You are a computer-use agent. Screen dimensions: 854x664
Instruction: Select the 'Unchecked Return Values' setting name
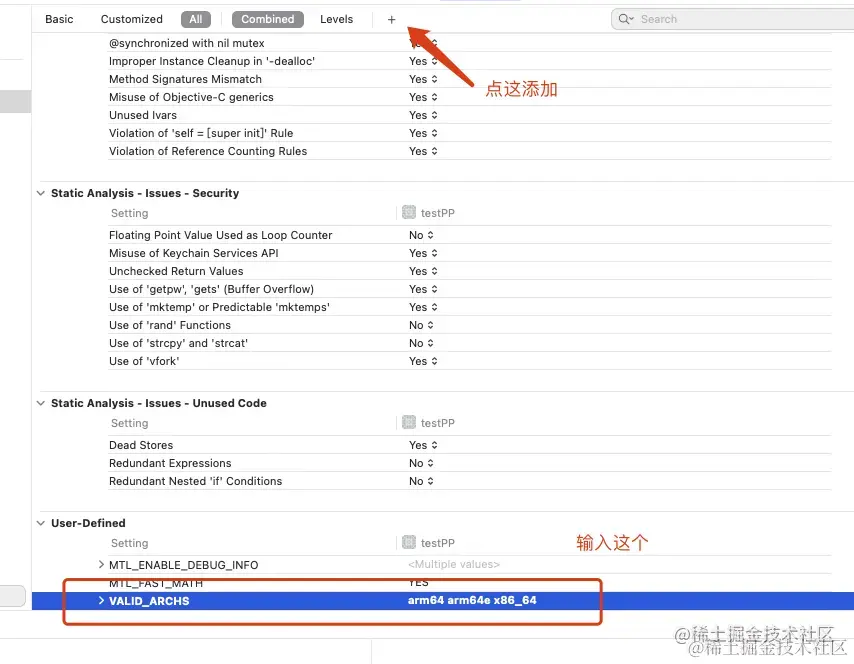tap(176, 271)
